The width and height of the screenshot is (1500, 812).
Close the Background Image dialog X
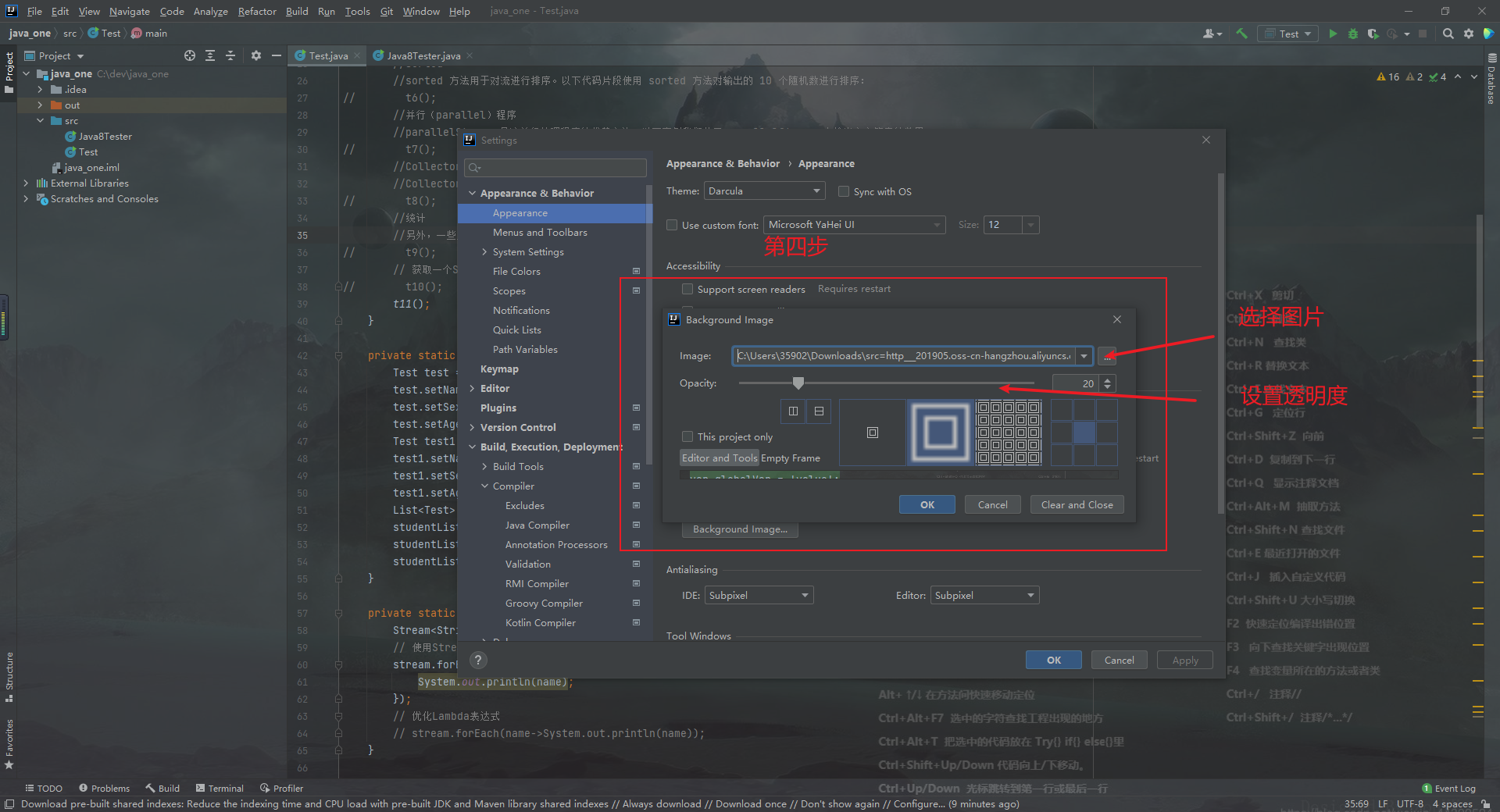point(1117,319)
